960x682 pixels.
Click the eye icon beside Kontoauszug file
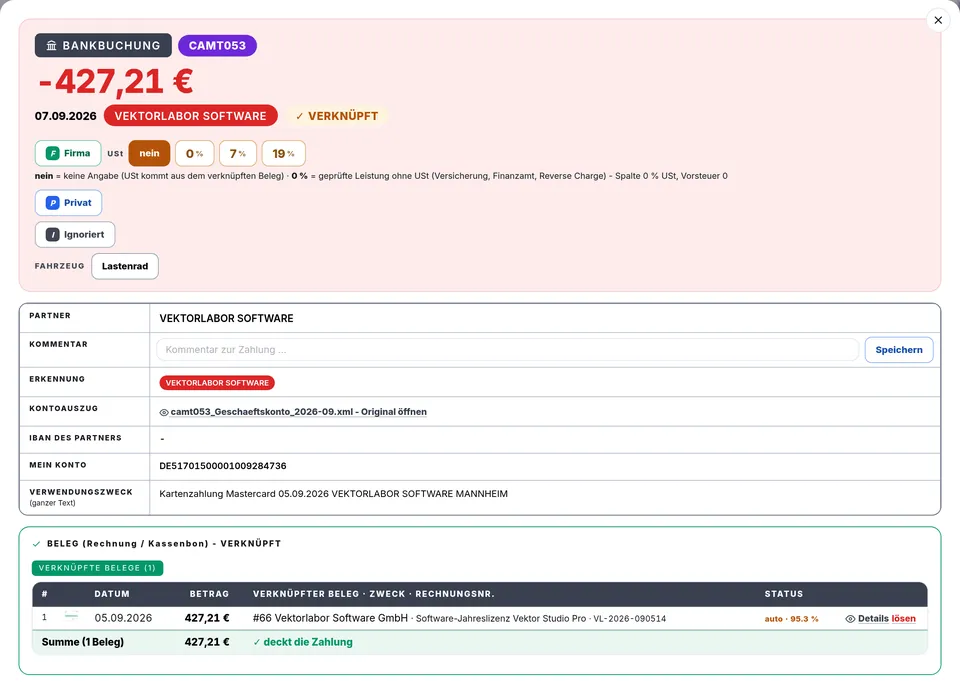tap(164, 413)
